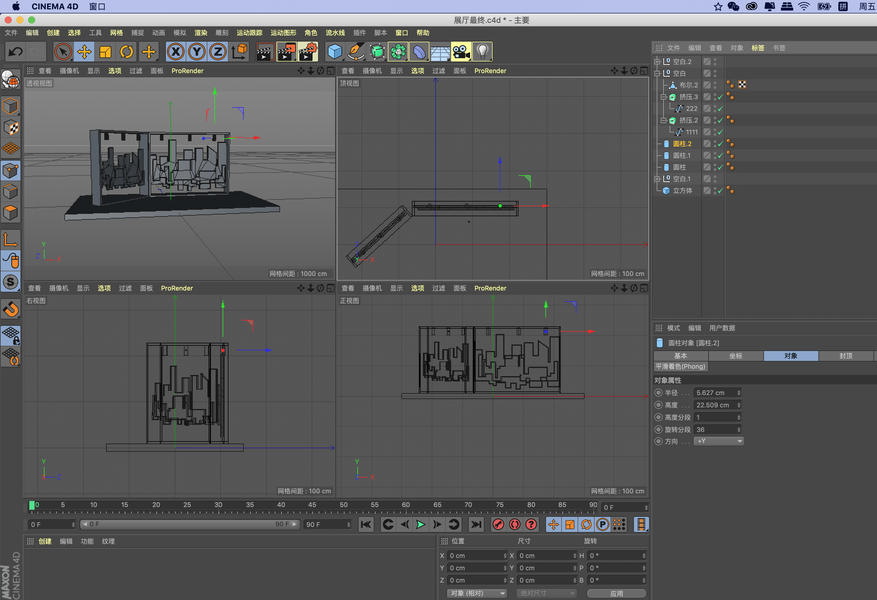The width and height of the screenshot is (877, 600).
Task: Activate the Move tool in the toolbar
Action: (84, 52)
